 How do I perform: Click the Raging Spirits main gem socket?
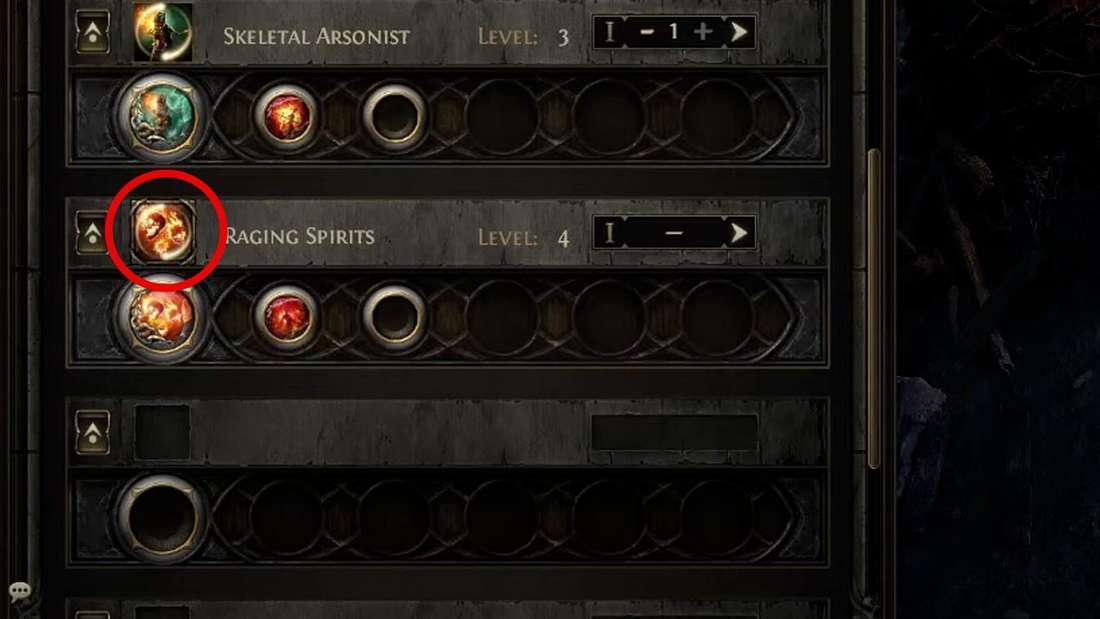(x=163, y=316)
